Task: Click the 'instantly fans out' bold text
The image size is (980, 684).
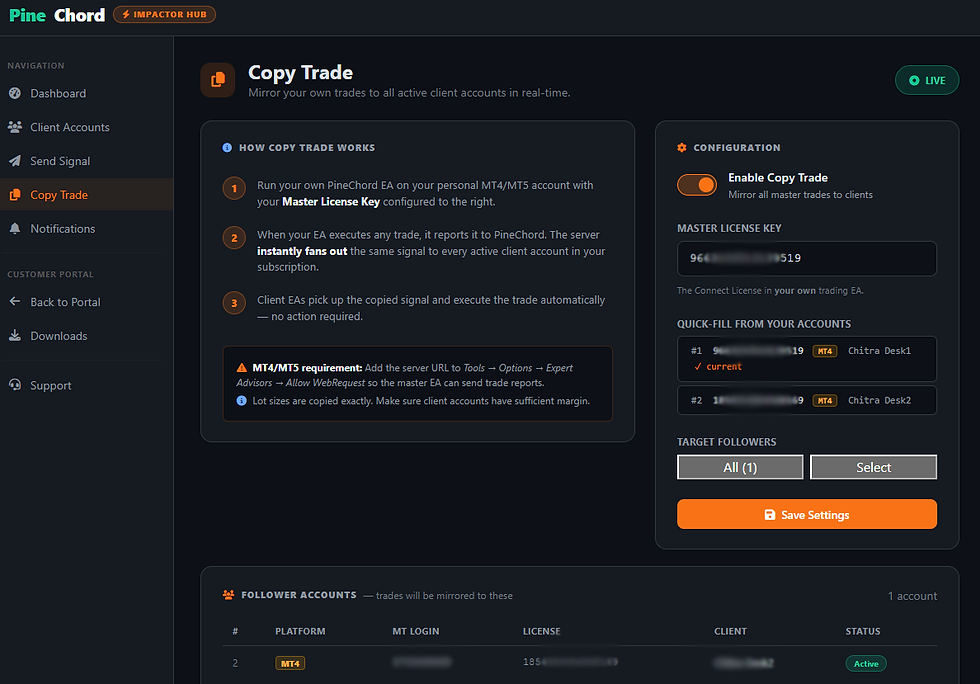Action: (x=302, y=251)
